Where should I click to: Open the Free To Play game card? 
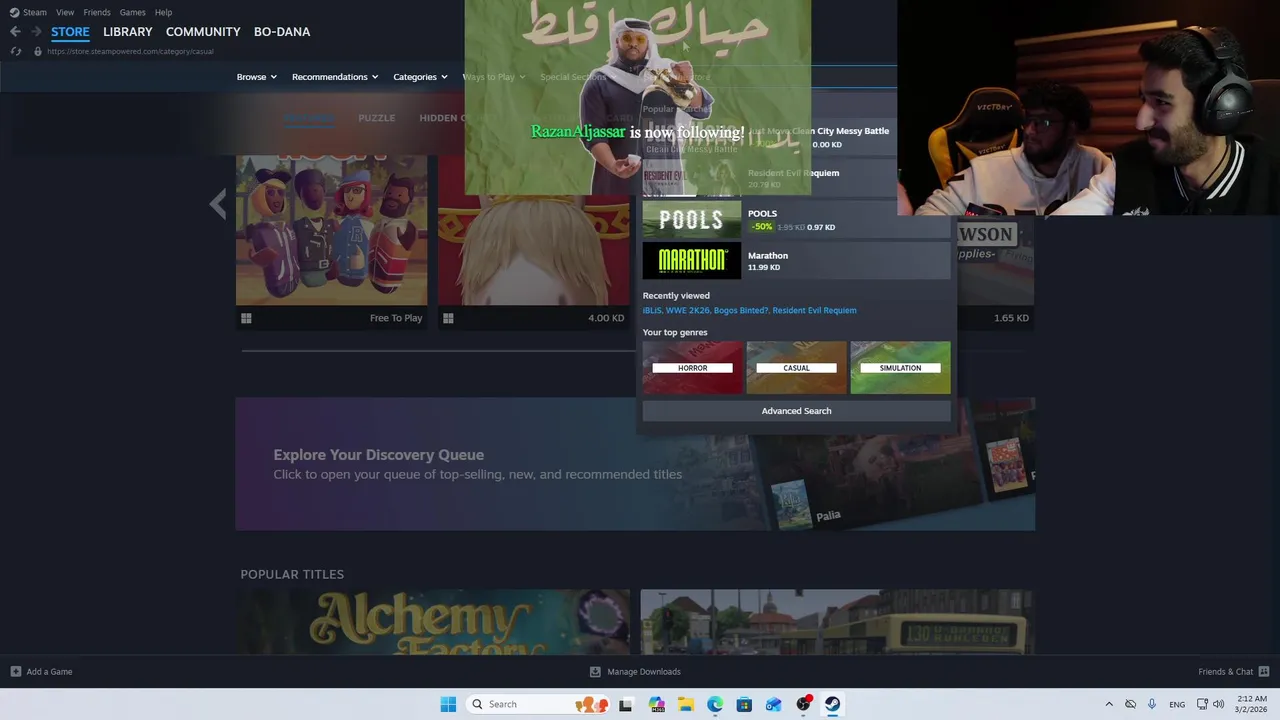point(331,241)
